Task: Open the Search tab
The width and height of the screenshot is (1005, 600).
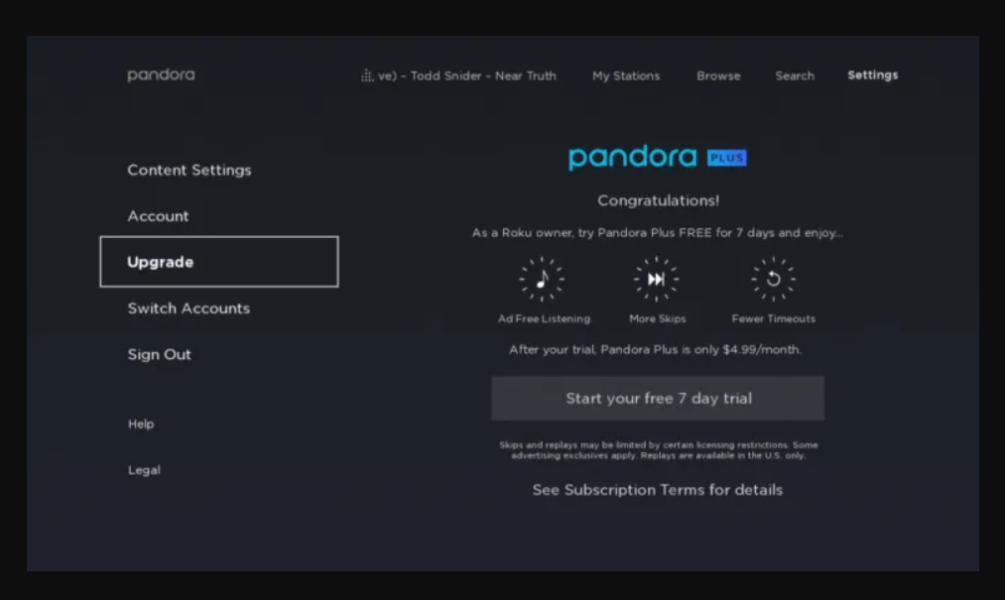Action: [x=794, y=76]
